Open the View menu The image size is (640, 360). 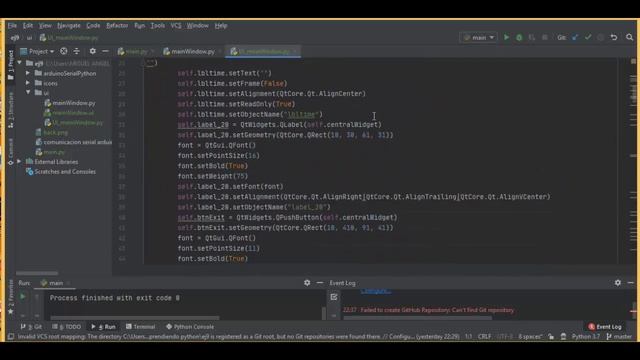click(45, 25)
